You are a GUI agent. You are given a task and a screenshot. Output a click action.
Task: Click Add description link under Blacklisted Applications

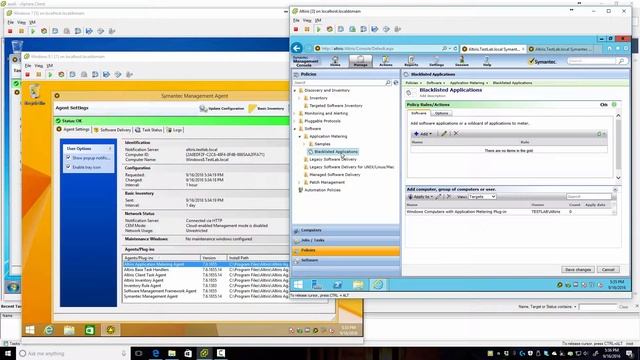[432, 96]
